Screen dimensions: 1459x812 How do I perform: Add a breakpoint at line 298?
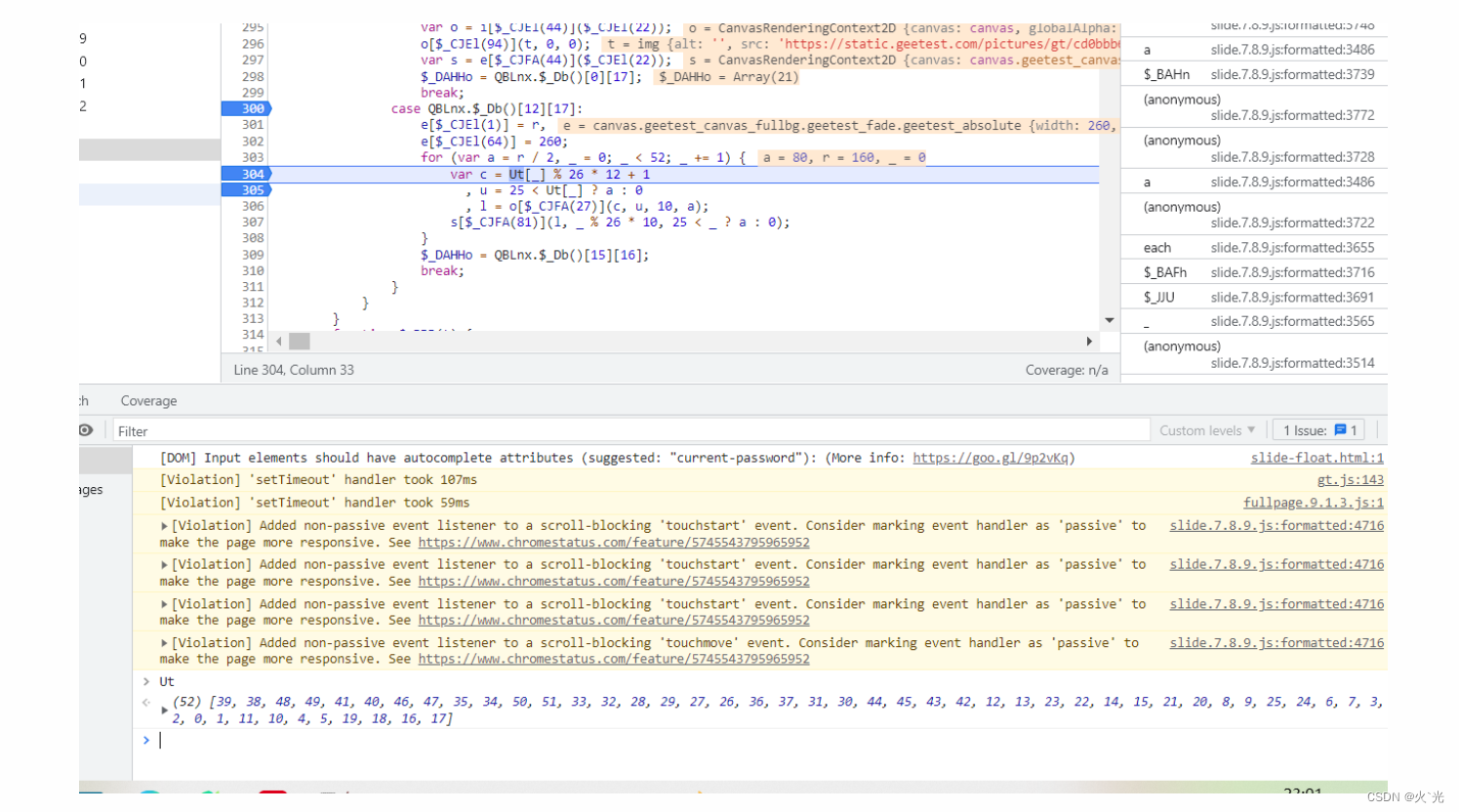(x=253, y=76)
